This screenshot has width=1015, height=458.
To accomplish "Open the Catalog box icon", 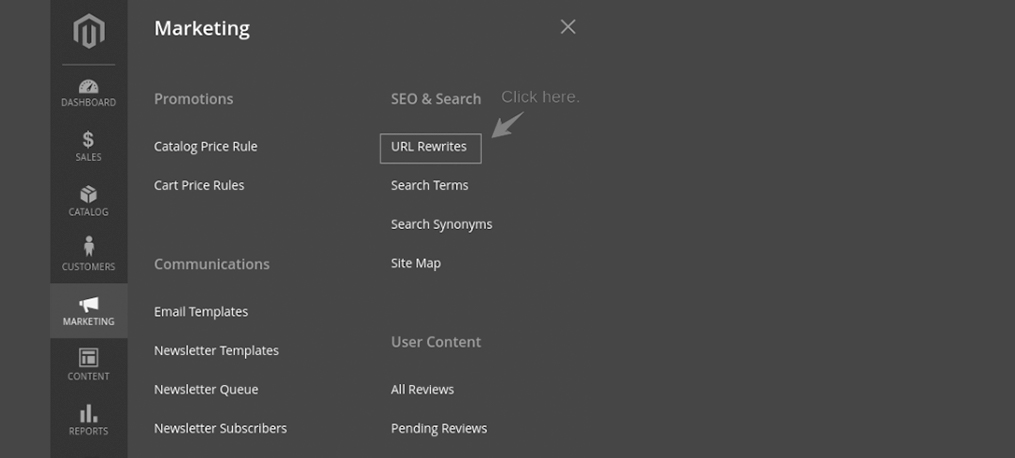I will tap(89, 194).
